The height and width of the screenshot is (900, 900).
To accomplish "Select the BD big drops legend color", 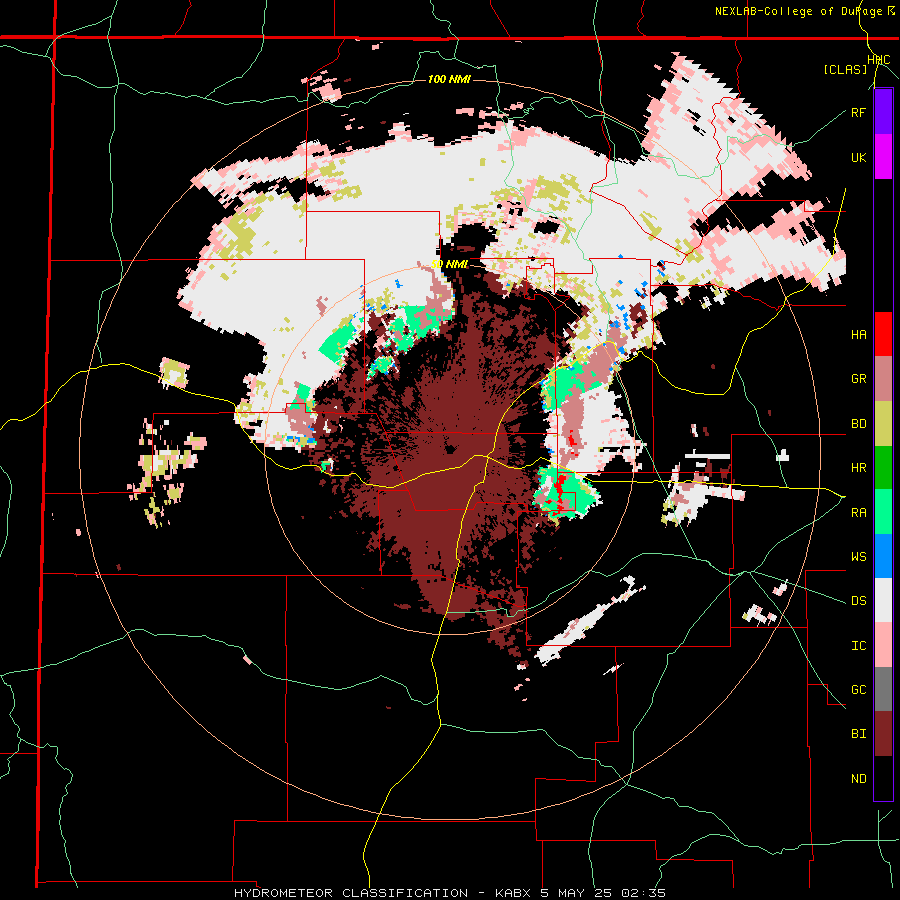I will click(x=883, y=424).
